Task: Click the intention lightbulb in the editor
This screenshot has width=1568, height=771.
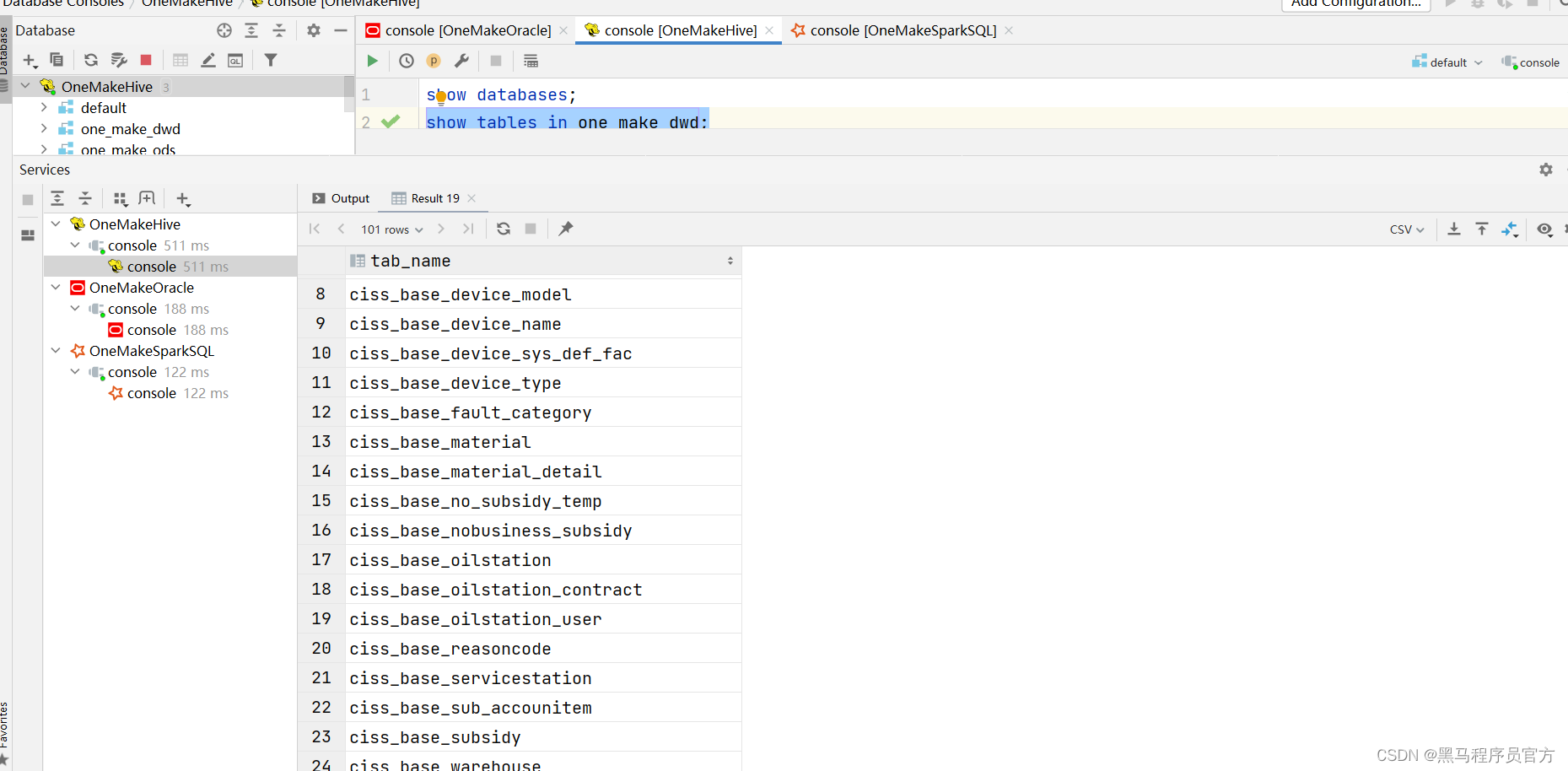Action: tap(440, 98)
